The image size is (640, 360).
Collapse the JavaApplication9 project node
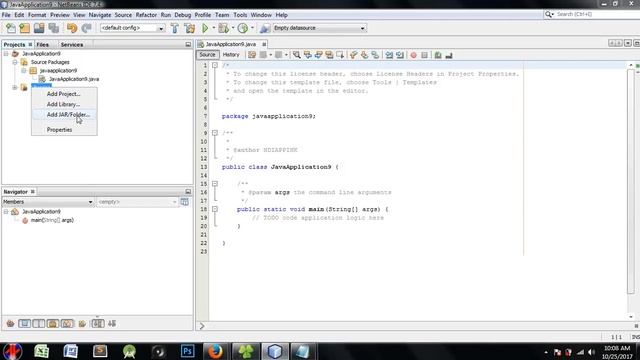coord(6,53)
